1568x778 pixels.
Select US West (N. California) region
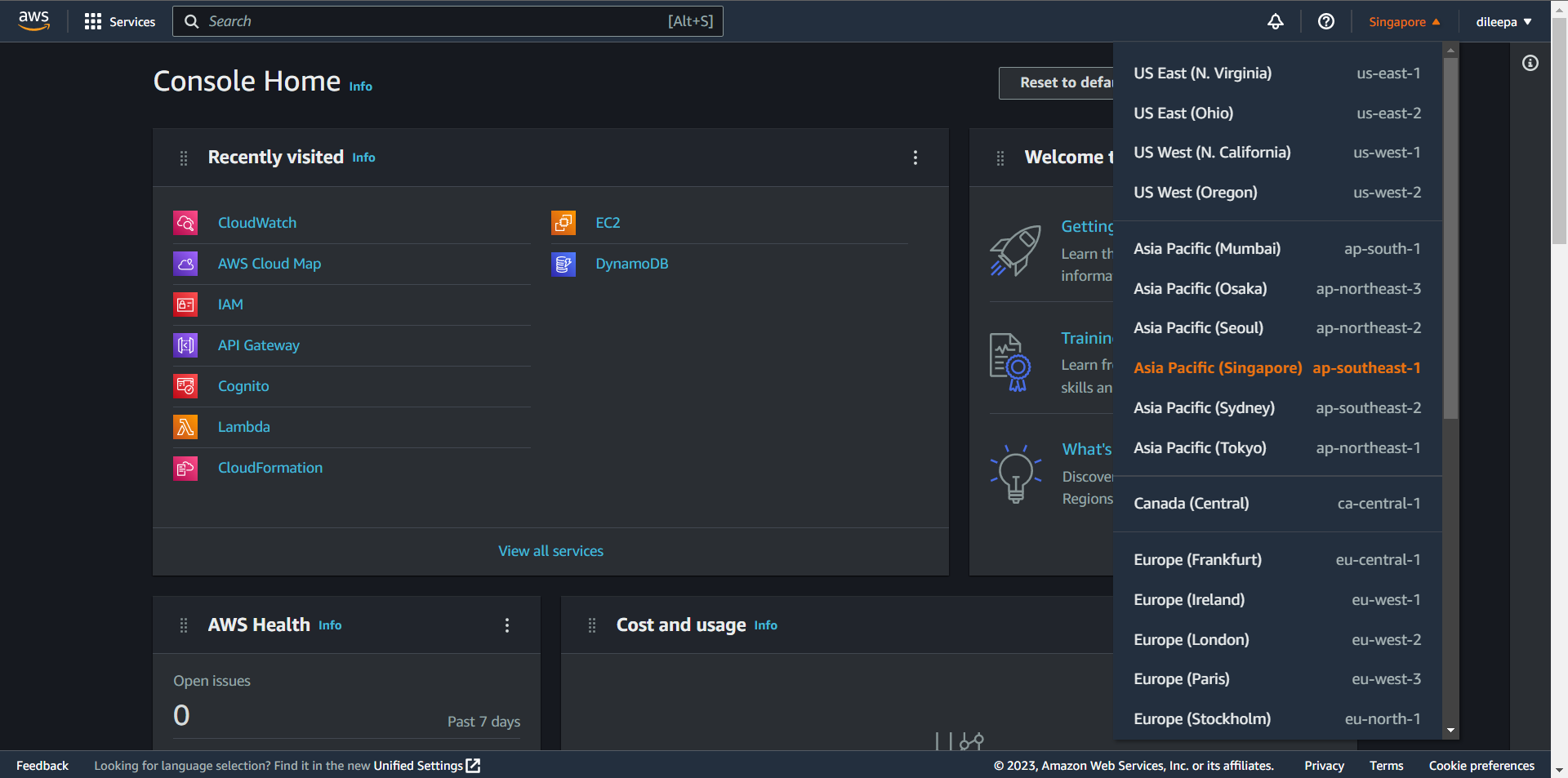pyautogui.click(x=1277, y=153)
